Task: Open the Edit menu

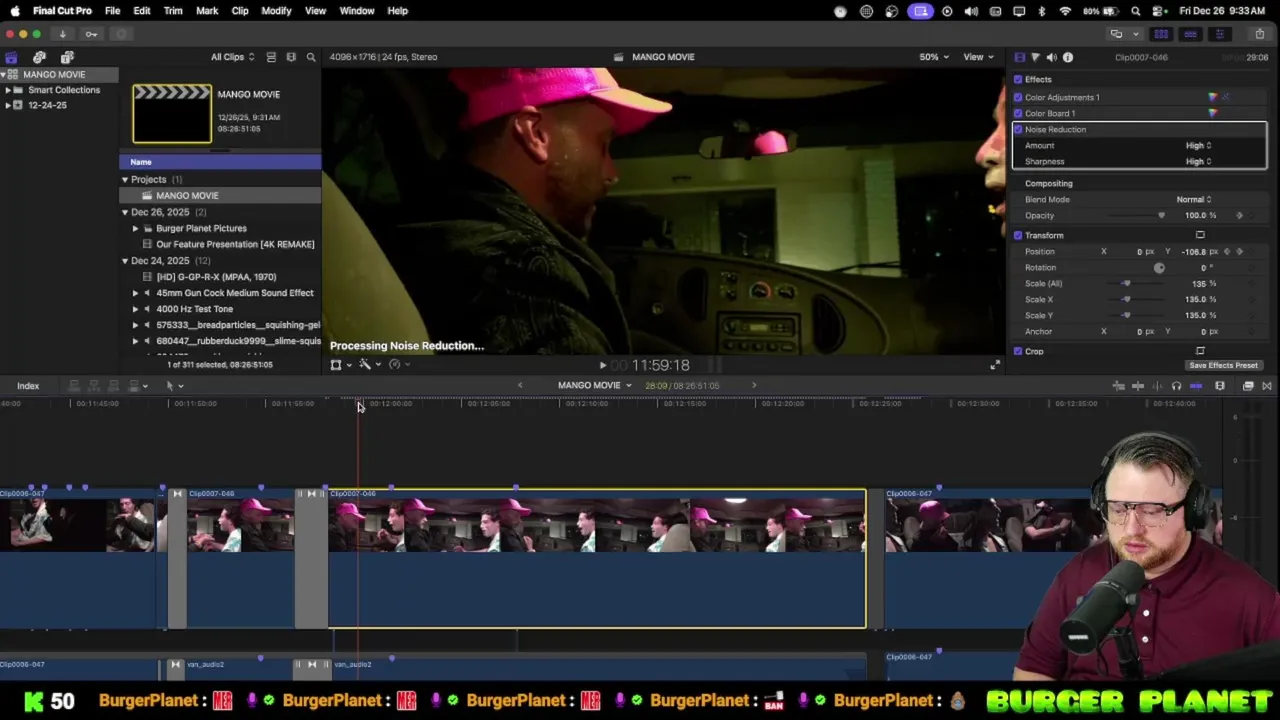Action: point(142,11)
